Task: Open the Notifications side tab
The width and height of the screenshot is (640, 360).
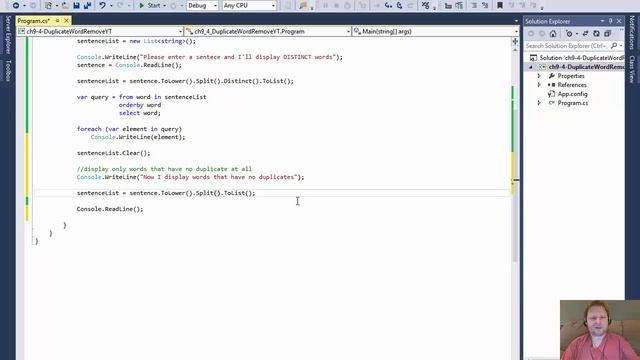Action: tap(632, 33)
